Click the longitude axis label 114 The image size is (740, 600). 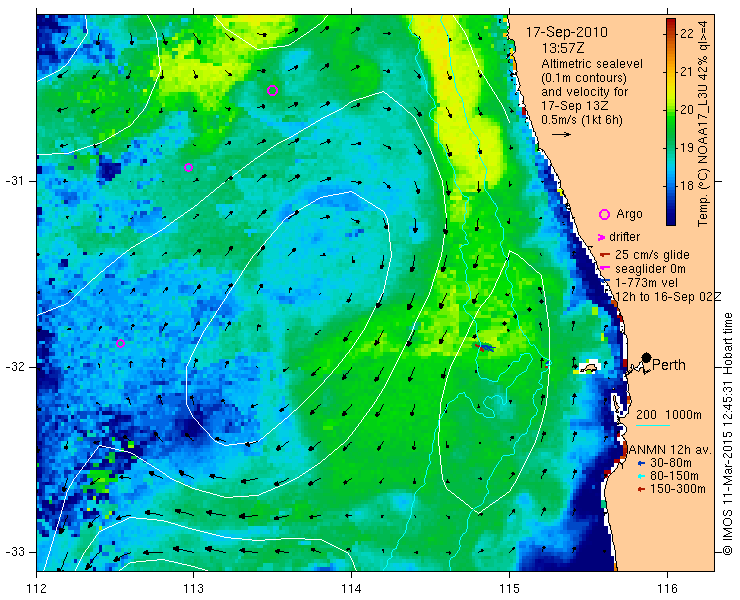coord(352,589)
